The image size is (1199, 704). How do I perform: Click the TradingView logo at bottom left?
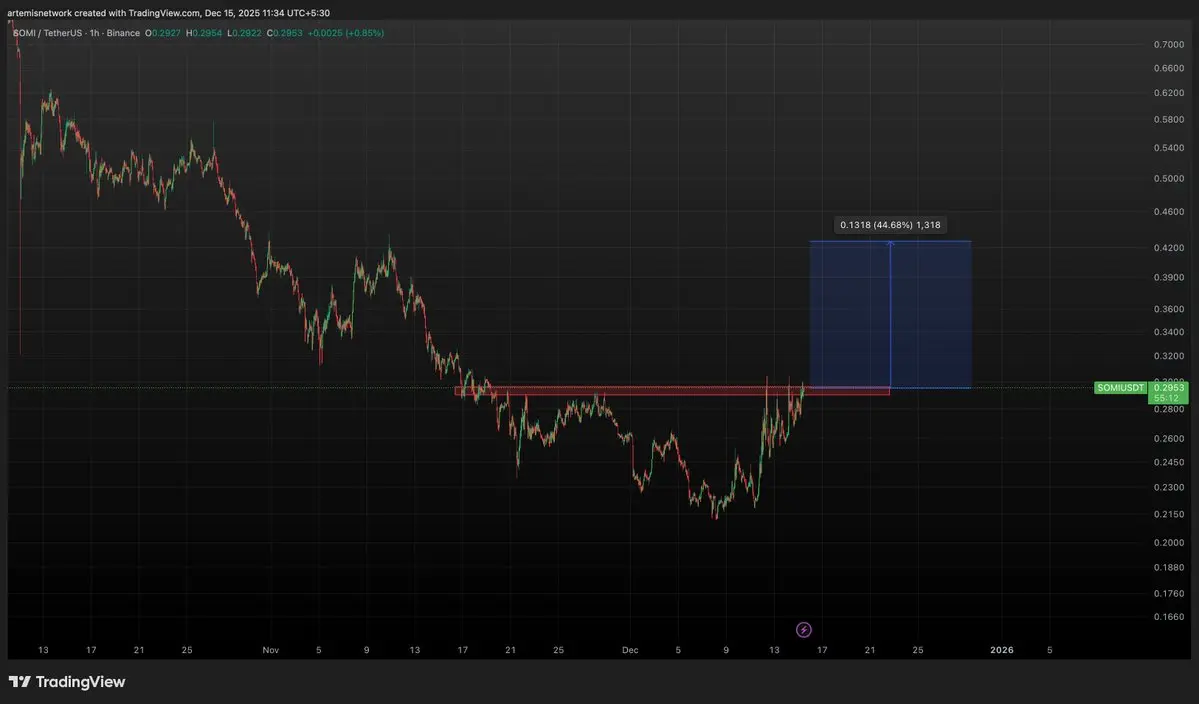[x=67, y=682]
